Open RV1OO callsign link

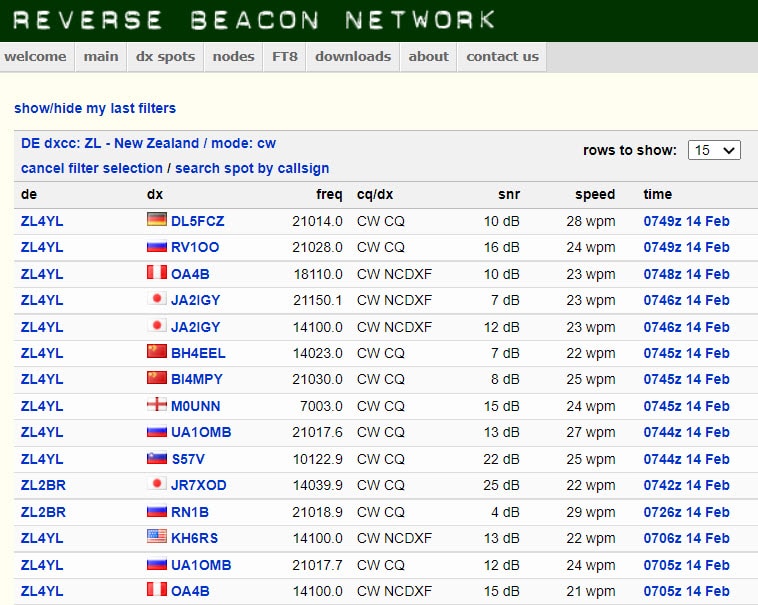195,247
